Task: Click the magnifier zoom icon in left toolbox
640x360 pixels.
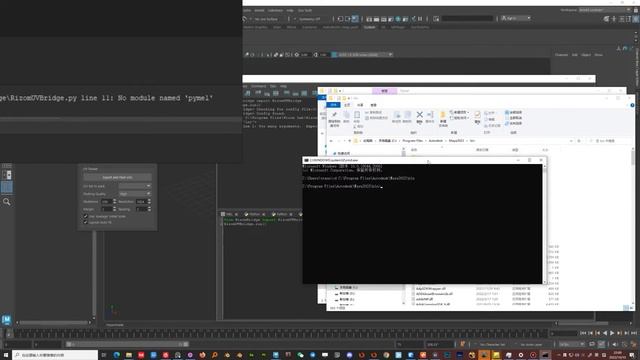Action: click(7, 202)
